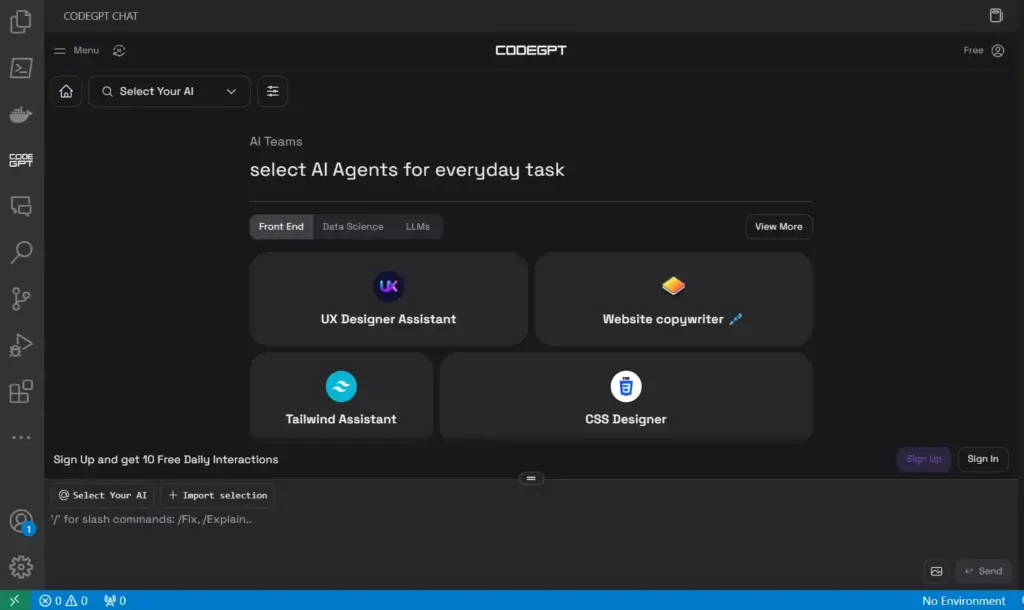The width and height of the screenshot is (1024, 610).
Task: Click No Environment in status bar
Action: point(963,600)
